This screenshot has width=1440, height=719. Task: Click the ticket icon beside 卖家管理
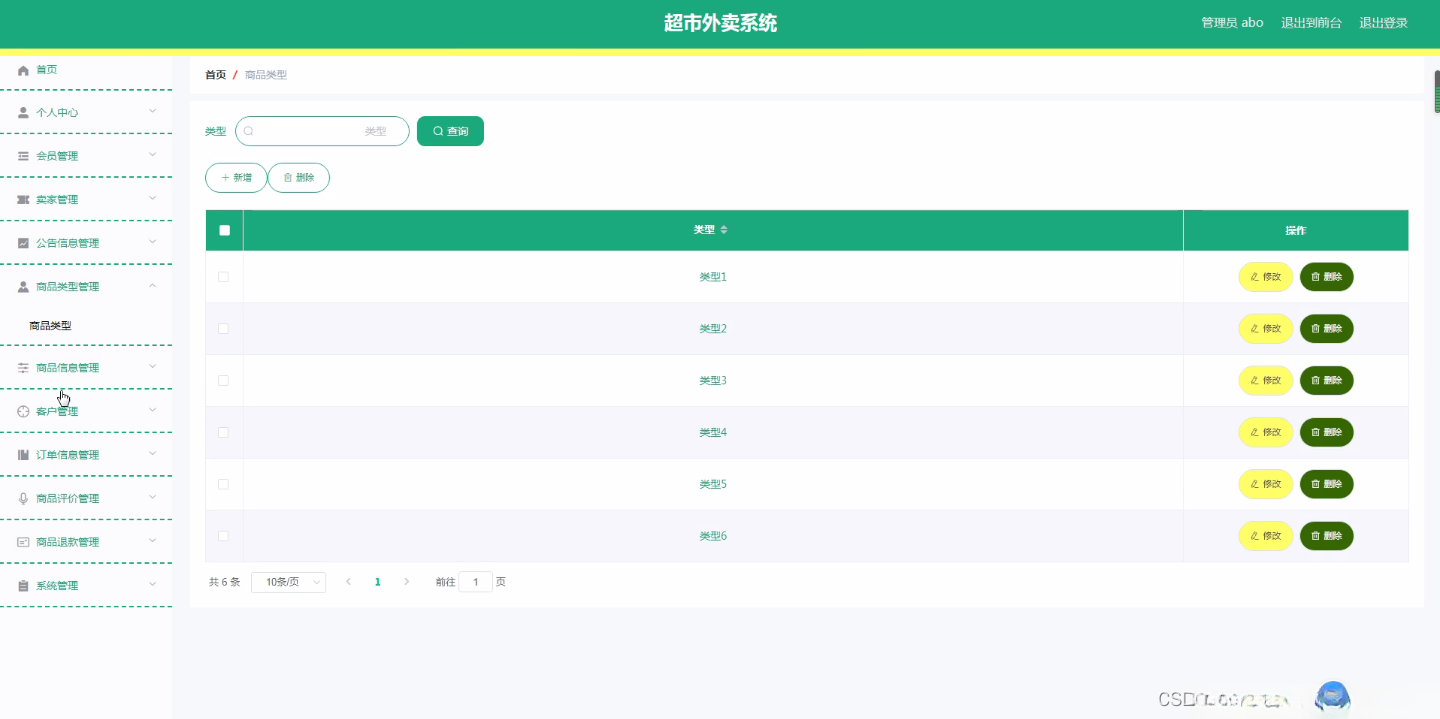point(23,200)
